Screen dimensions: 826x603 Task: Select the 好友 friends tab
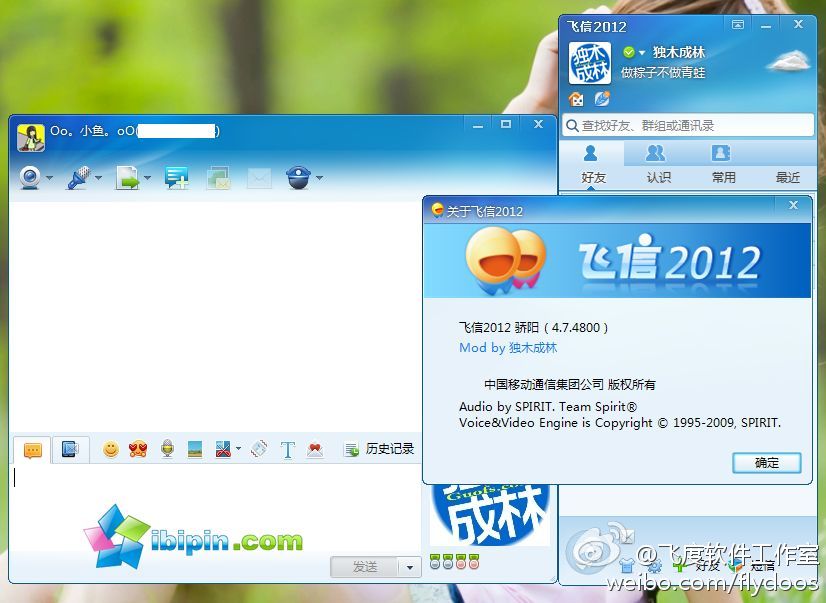pyautogui.click(x=592, y=165)
